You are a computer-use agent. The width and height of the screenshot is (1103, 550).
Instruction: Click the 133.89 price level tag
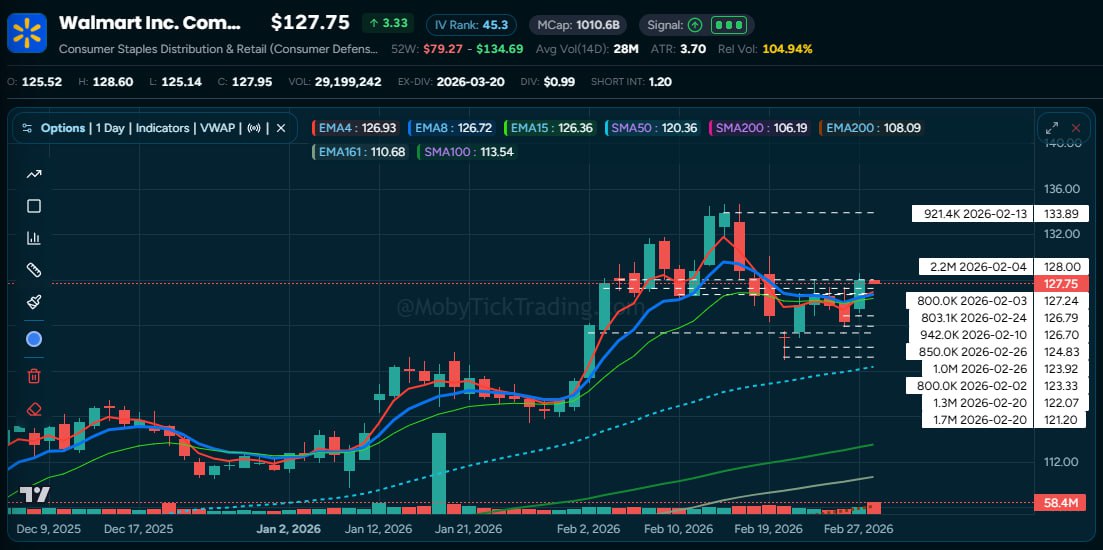1061,214
